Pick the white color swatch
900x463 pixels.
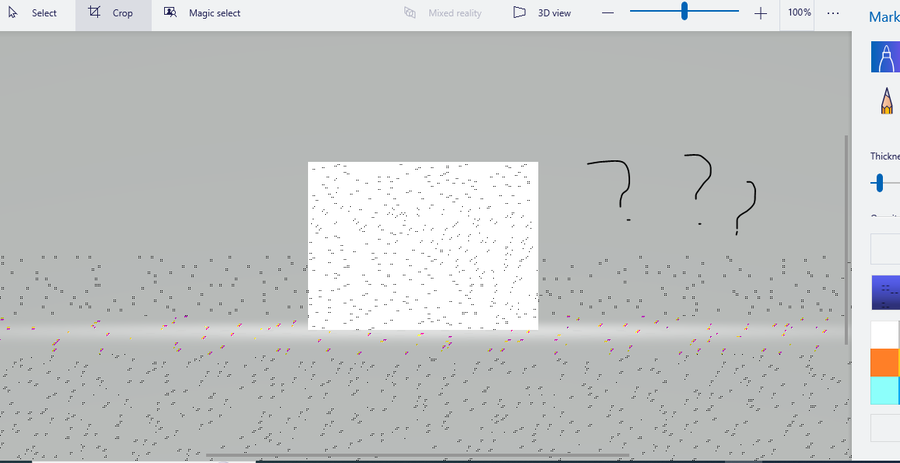tap(885, 334)
